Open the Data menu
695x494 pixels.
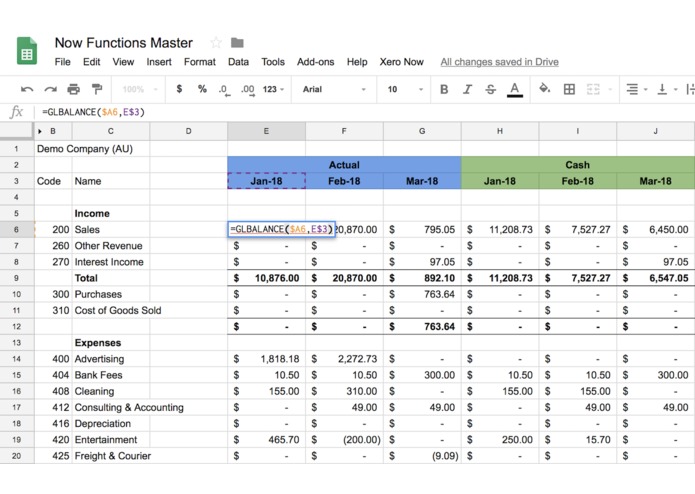coord(238,62)
